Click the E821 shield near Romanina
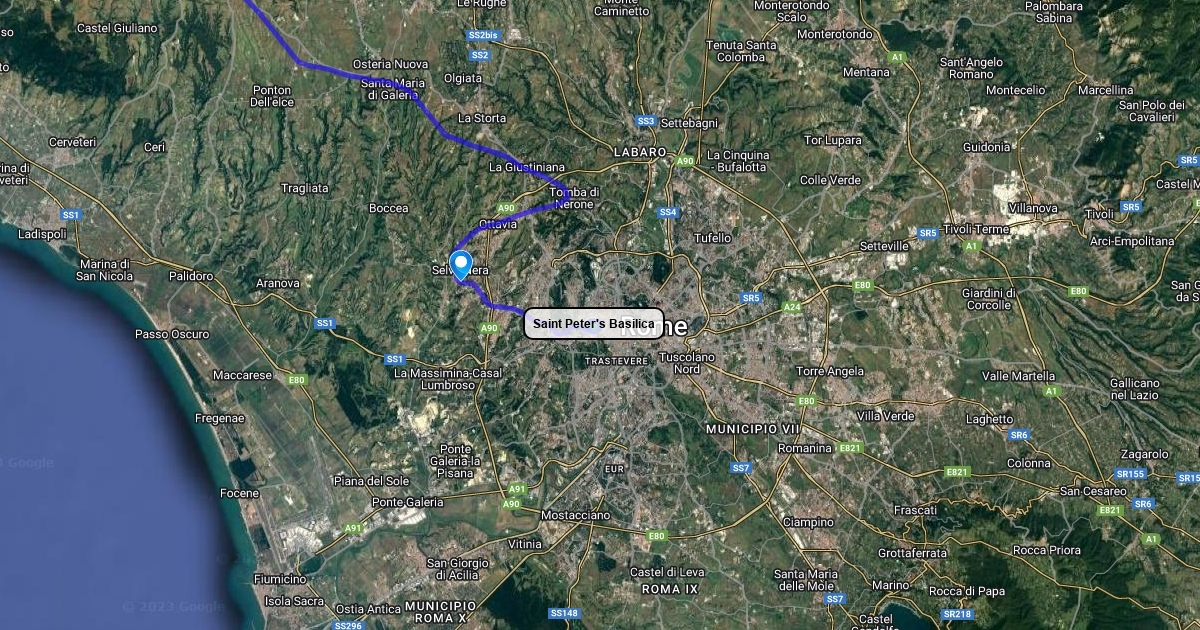The image size is (1200, 630). pos(850,447)
